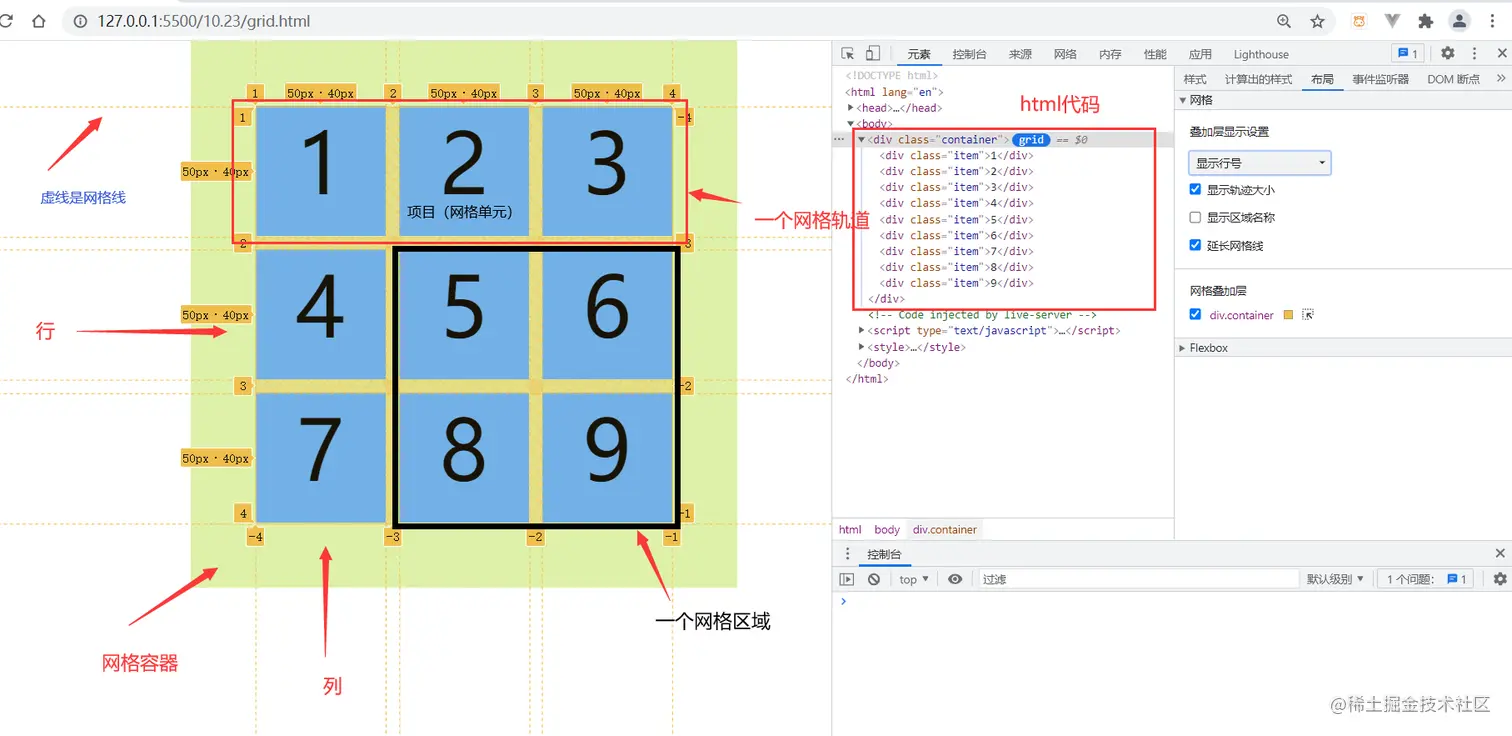Click the div.container overlay label link
Viewport: 1512px width, 736px height.
(x=1241, y=315)
